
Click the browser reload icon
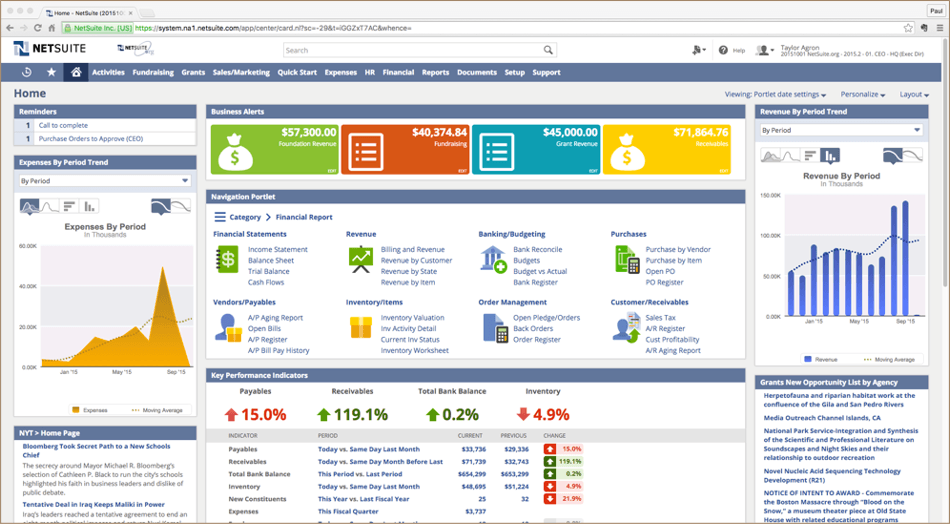pyautogui.click(x=38, y=28)
